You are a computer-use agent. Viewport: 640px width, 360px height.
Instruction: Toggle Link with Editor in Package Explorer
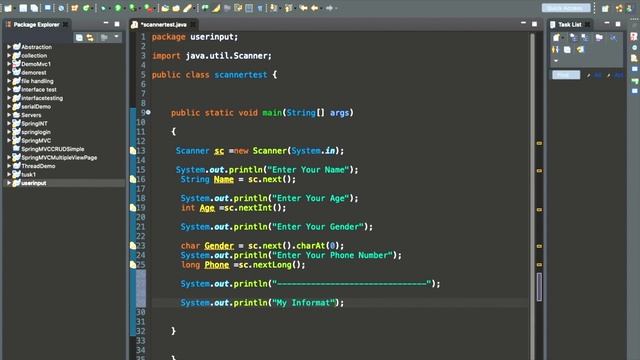pyautogui.click(x=90, y=38)
